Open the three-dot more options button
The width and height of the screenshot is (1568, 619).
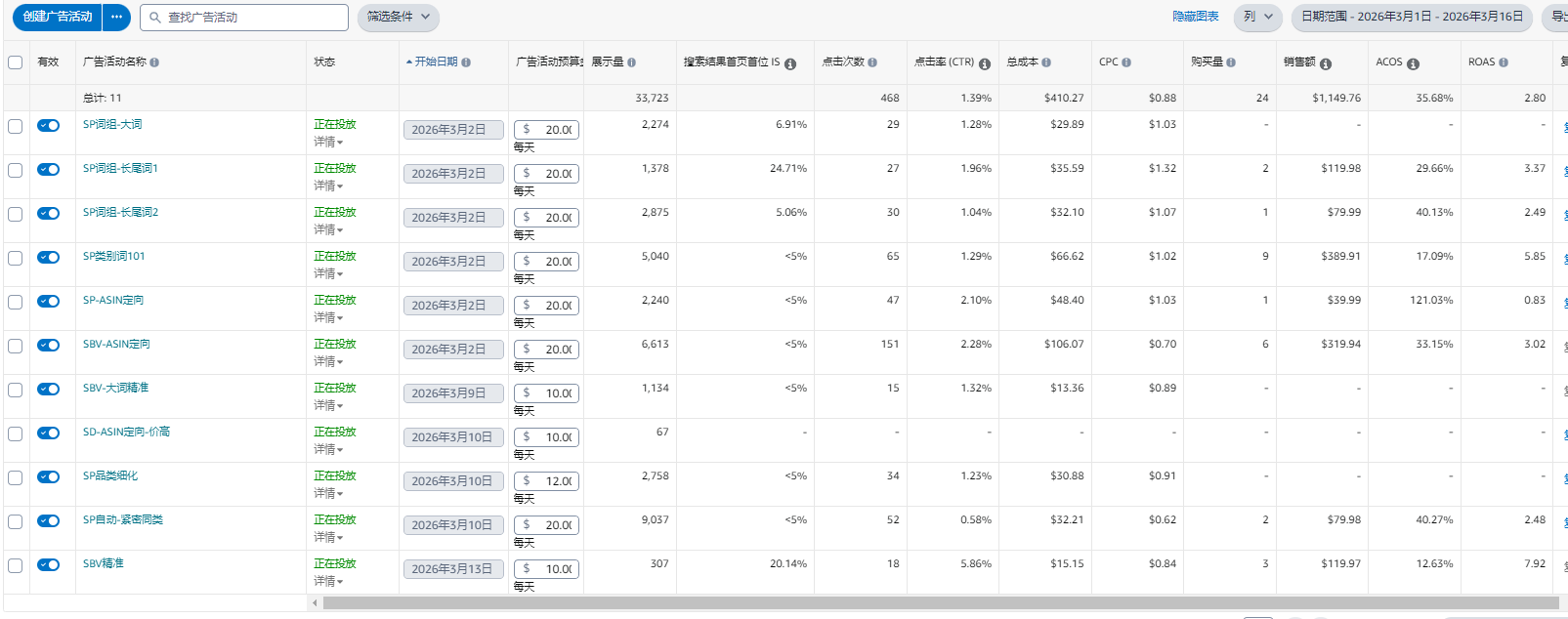coord(116,17)
